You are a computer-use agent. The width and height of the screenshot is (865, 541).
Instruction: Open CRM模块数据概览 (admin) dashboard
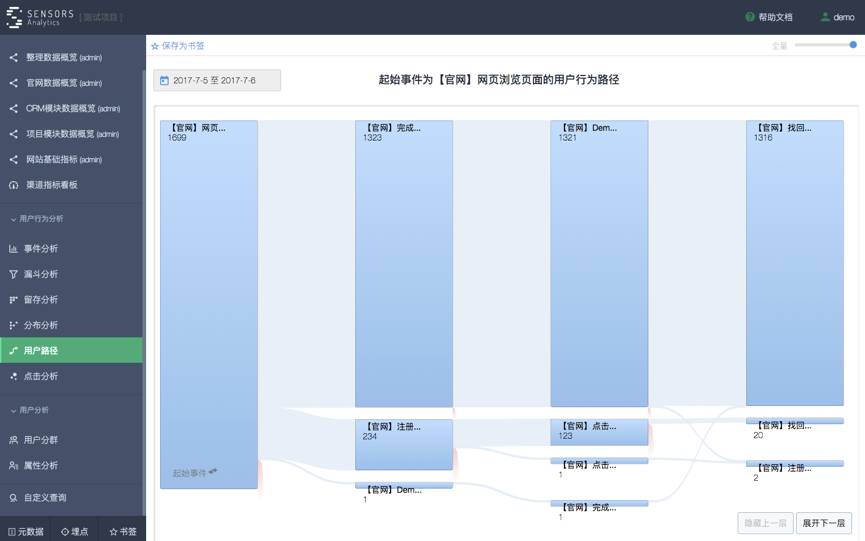click(71, 109)
